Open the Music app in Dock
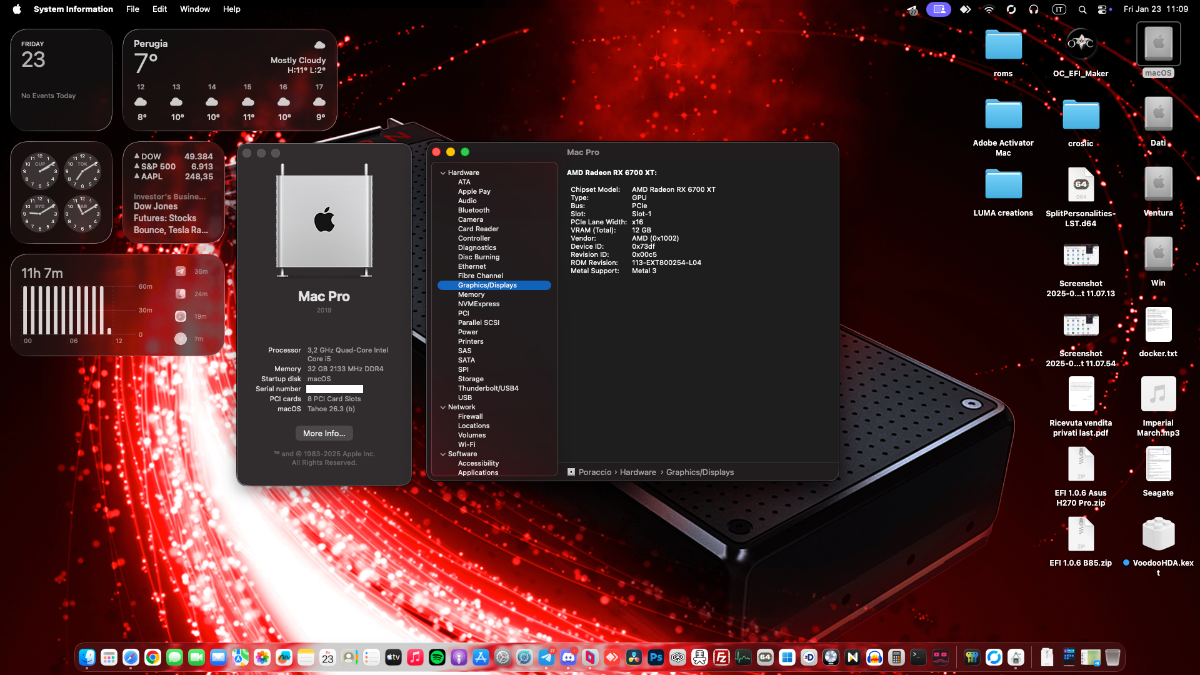The image size is (1200, 675). point(415,658)
